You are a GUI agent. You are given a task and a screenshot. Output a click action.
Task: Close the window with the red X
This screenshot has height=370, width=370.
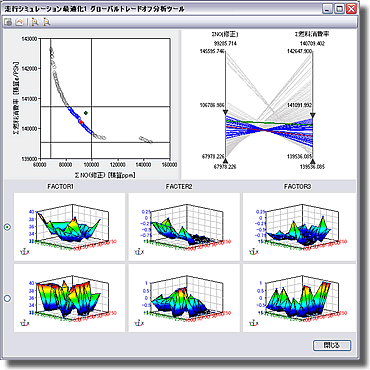[351, 9]
